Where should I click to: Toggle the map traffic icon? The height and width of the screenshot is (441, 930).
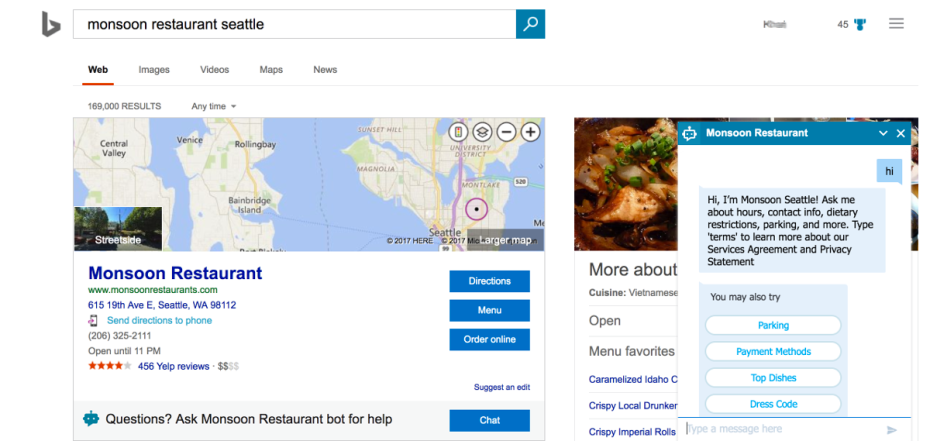(458, 132)
